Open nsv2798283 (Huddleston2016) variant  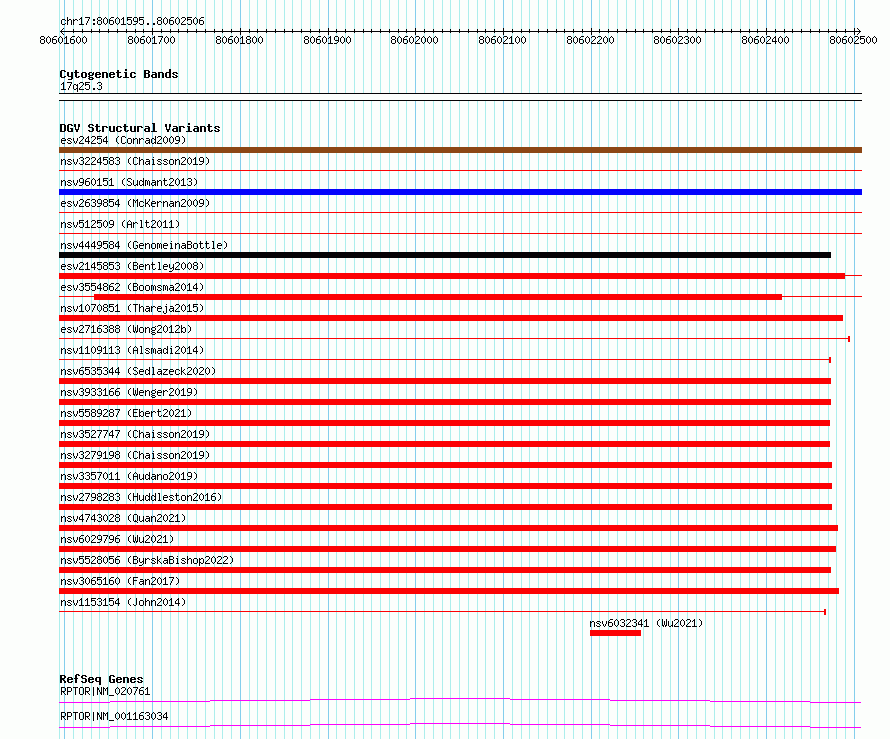pos(141,497)
